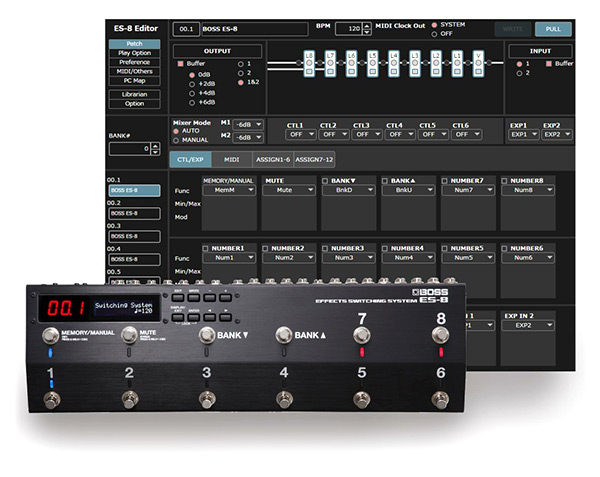Switch to the MIDI tab
This screenshot has height=477, width=600.
click(x=232, y=160)
